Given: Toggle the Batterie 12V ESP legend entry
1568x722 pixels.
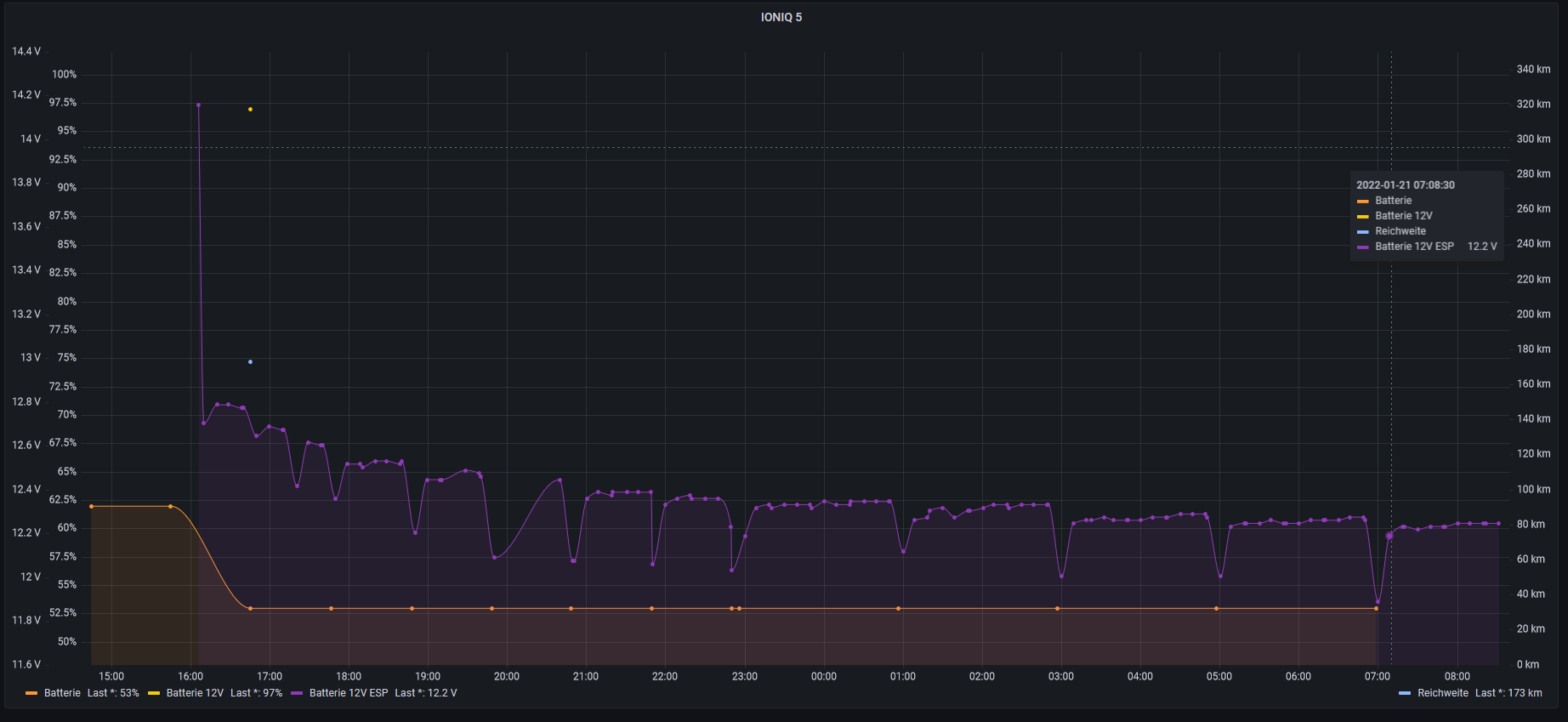Looking at the screenshot, I should 349,693.
